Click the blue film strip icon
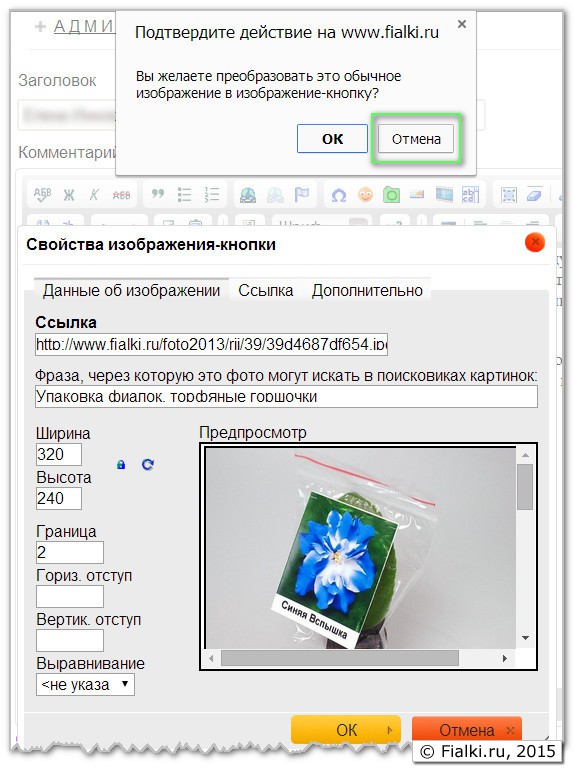 (444, 195)
